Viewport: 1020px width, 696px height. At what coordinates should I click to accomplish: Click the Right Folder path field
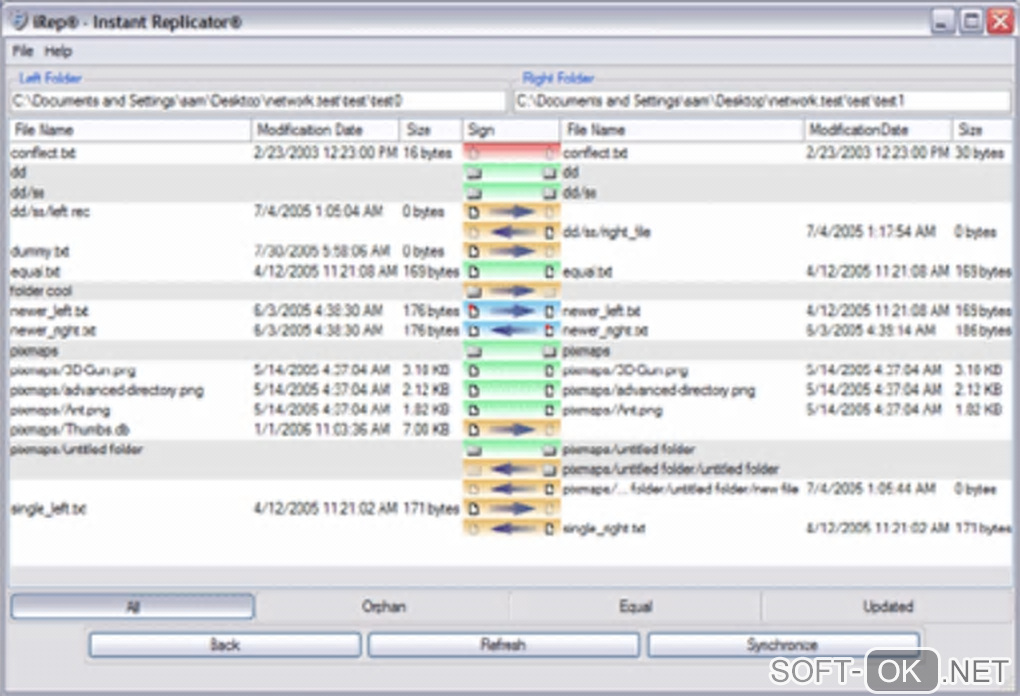coord(762,101)
